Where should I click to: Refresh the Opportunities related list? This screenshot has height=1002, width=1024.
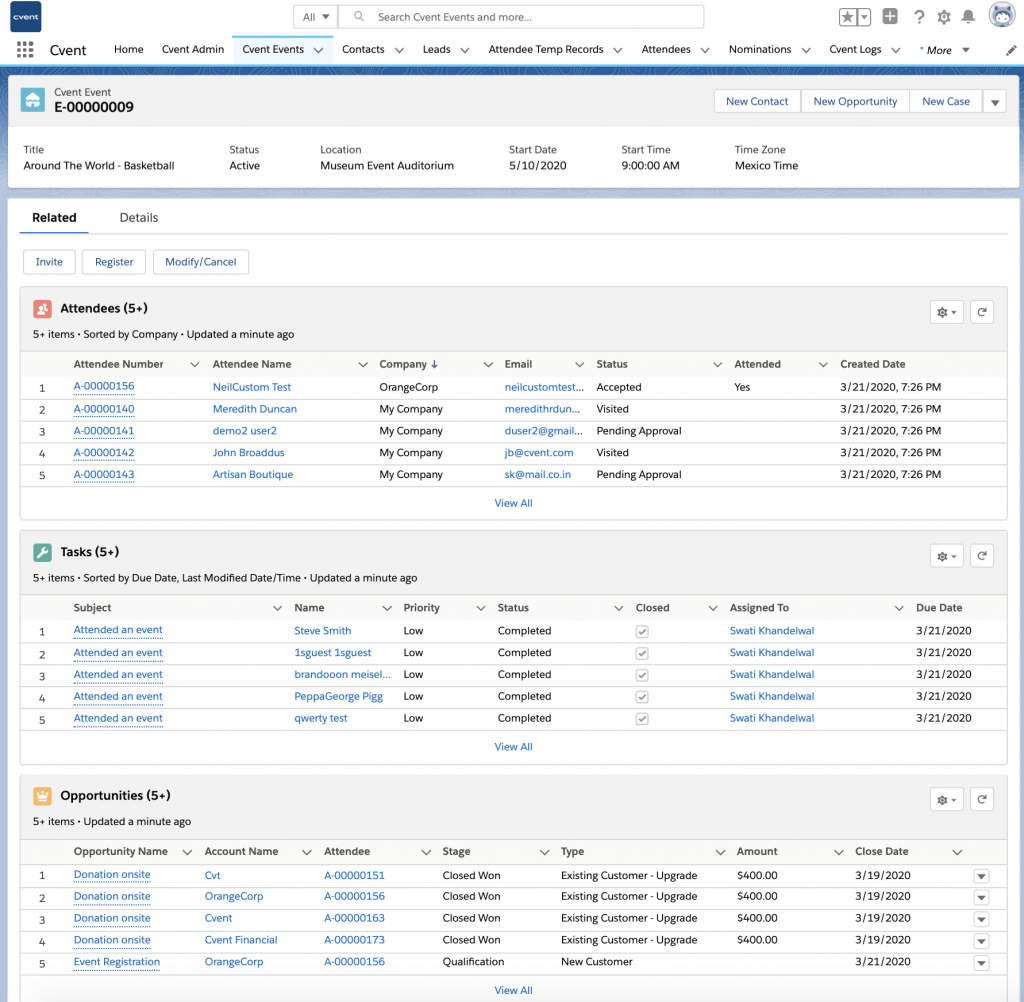coord(981,799)
